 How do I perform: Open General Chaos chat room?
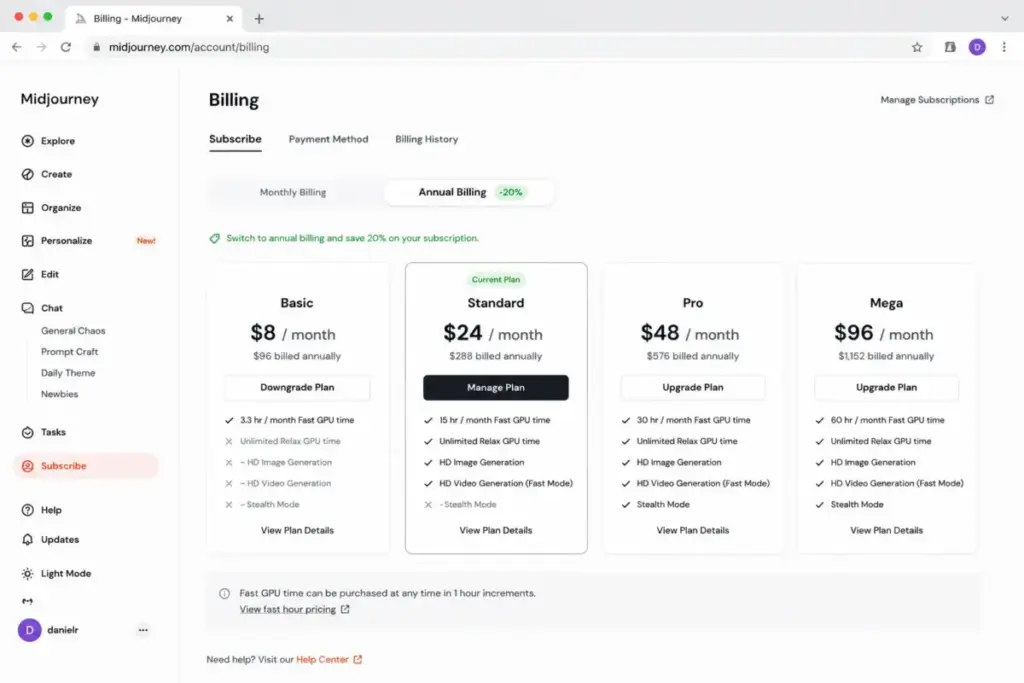point(73,331)
